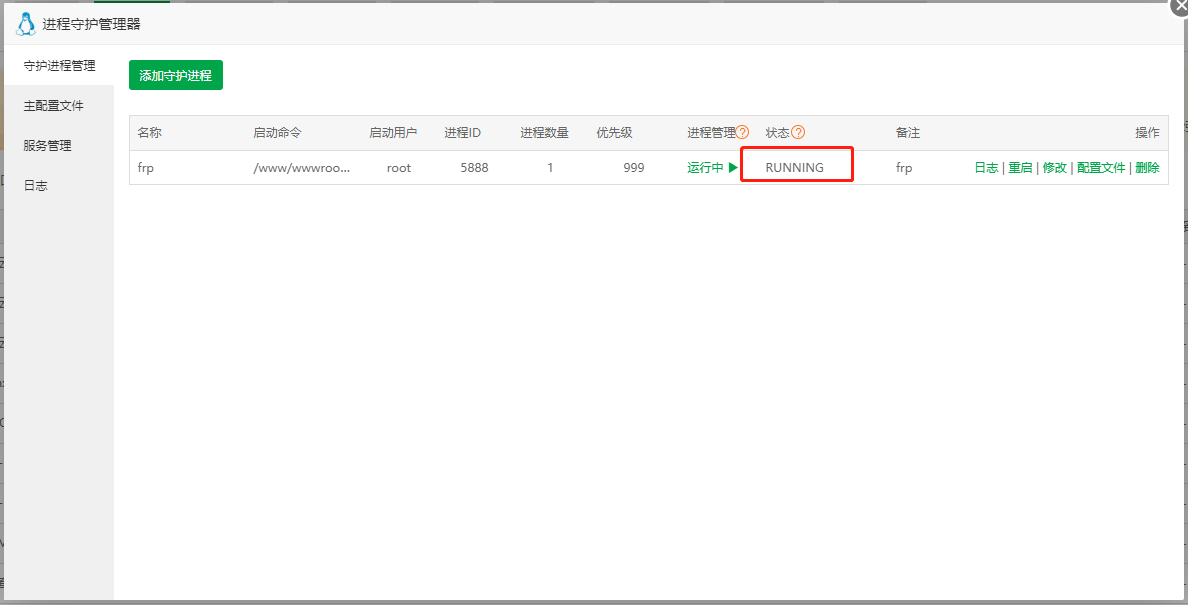The image size is (1188, 605).
Task: Restart frp using the 重启 link
Action: (x=1020, y=167)
